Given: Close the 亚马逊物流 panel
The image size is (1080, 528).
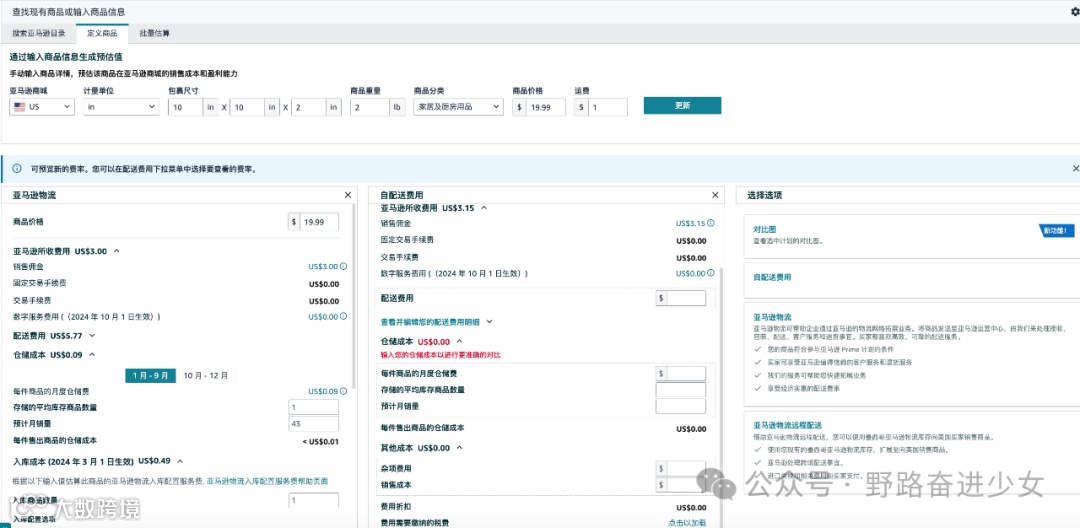Looking at the screenshot, I should click(x=347, y=195).
